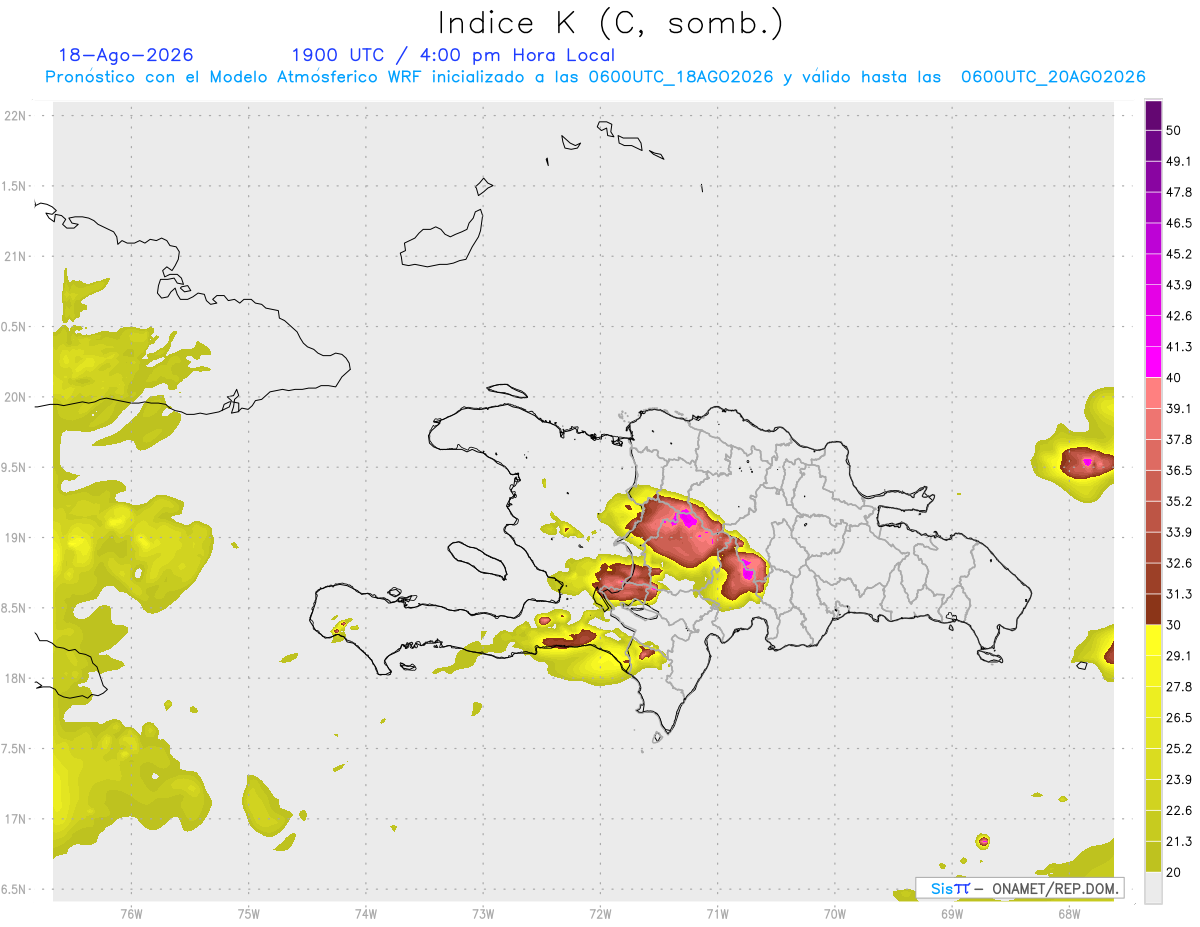Viewport: 1200px width, 927px height.
Task: Click the color scale value "45.2"
Action: click(x=1179, y=254)
